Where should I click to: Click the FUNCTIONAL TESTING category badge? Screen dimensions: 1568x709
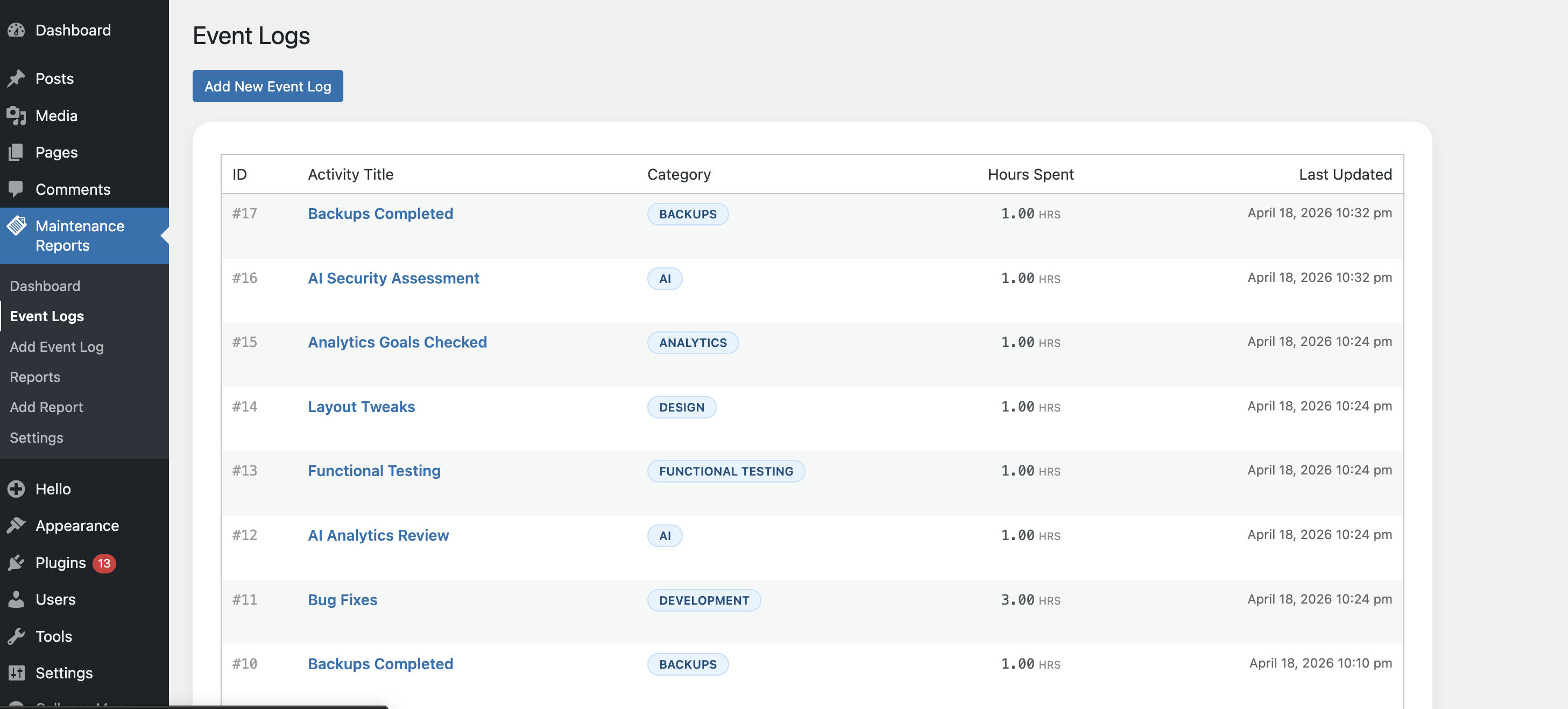726,471
